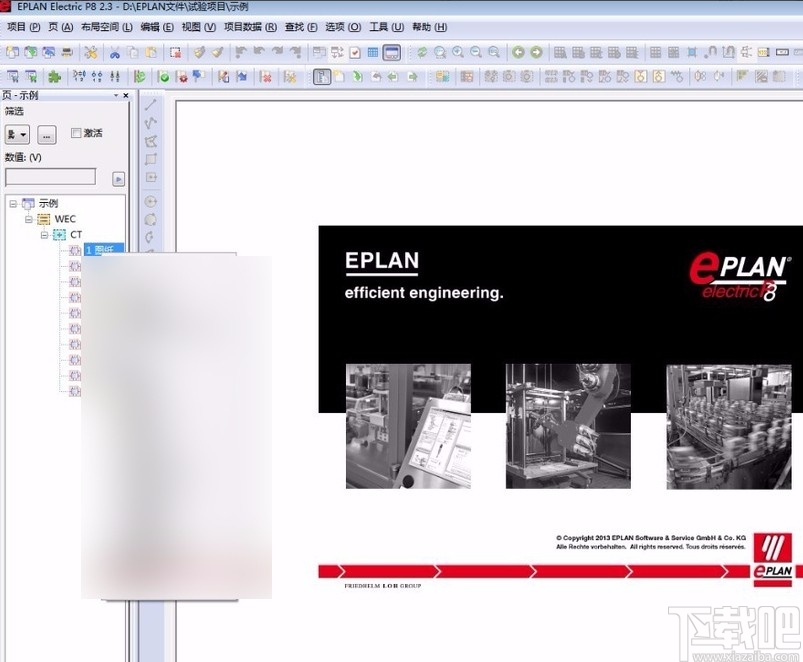Select the polygon drawing tool
This screenshot has width=803, height=662.
151,141
